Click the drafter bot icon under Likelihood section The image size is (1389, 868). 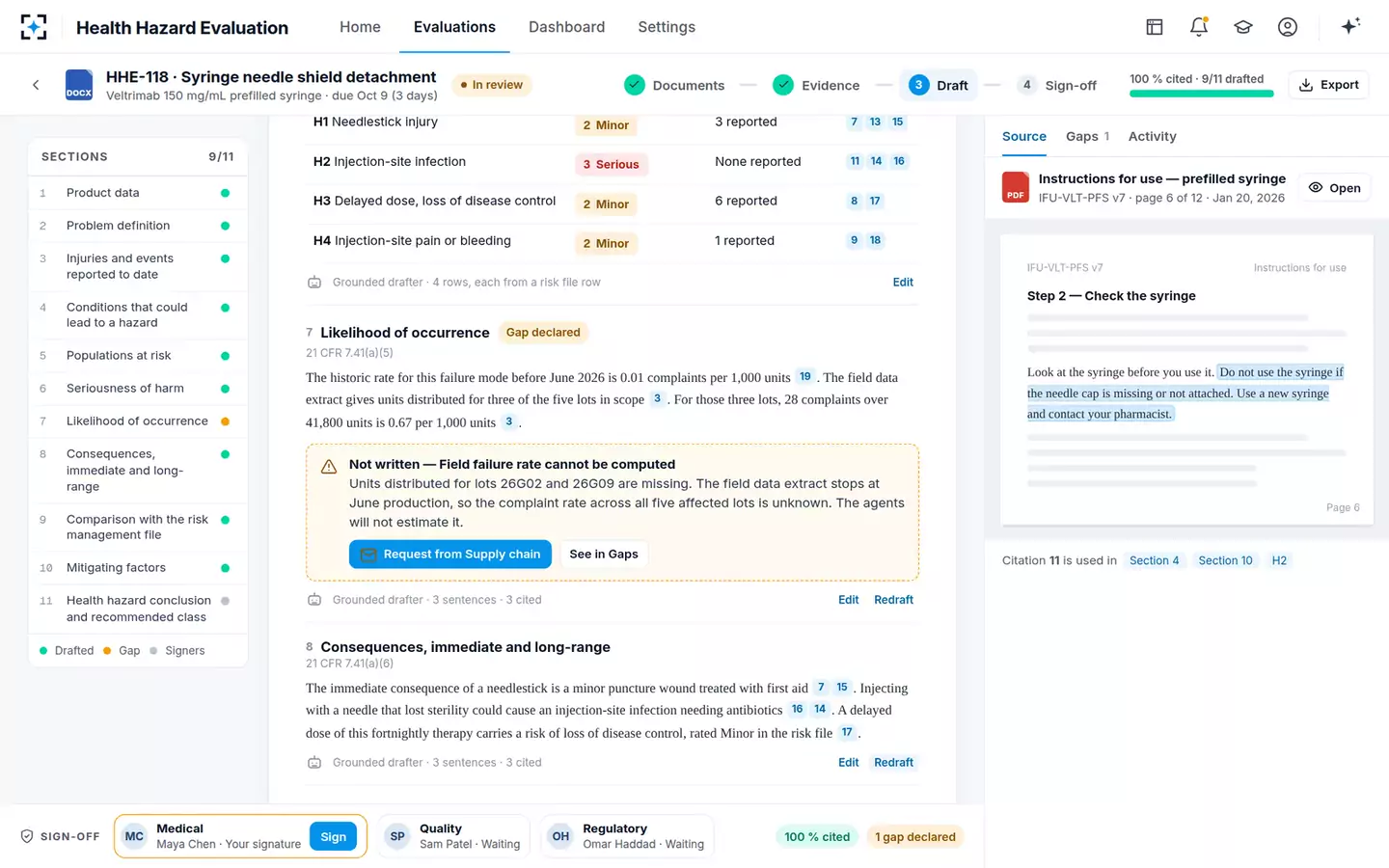point(314,600)
